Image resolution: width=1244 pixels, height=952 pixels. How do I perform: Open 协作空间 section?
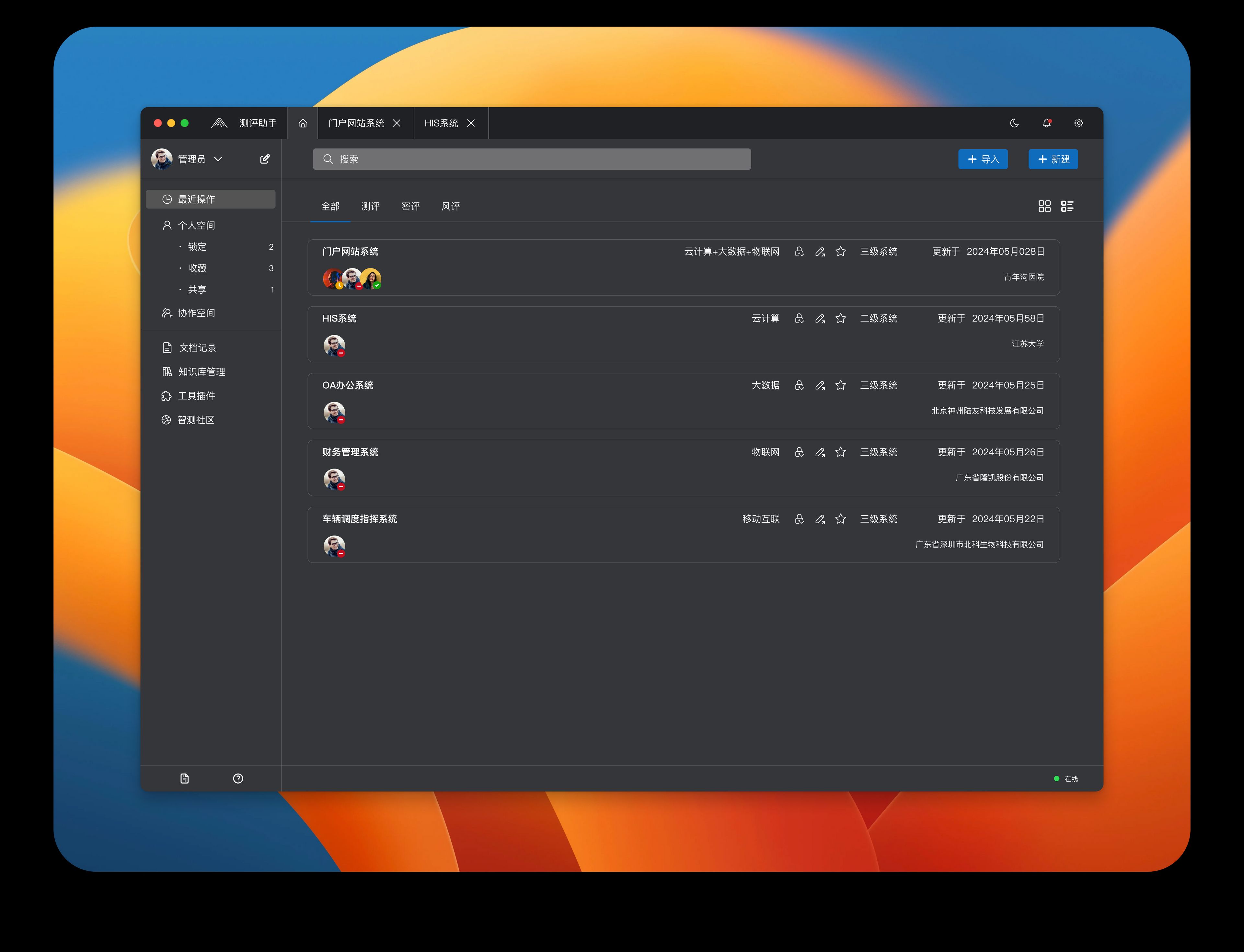196,313
